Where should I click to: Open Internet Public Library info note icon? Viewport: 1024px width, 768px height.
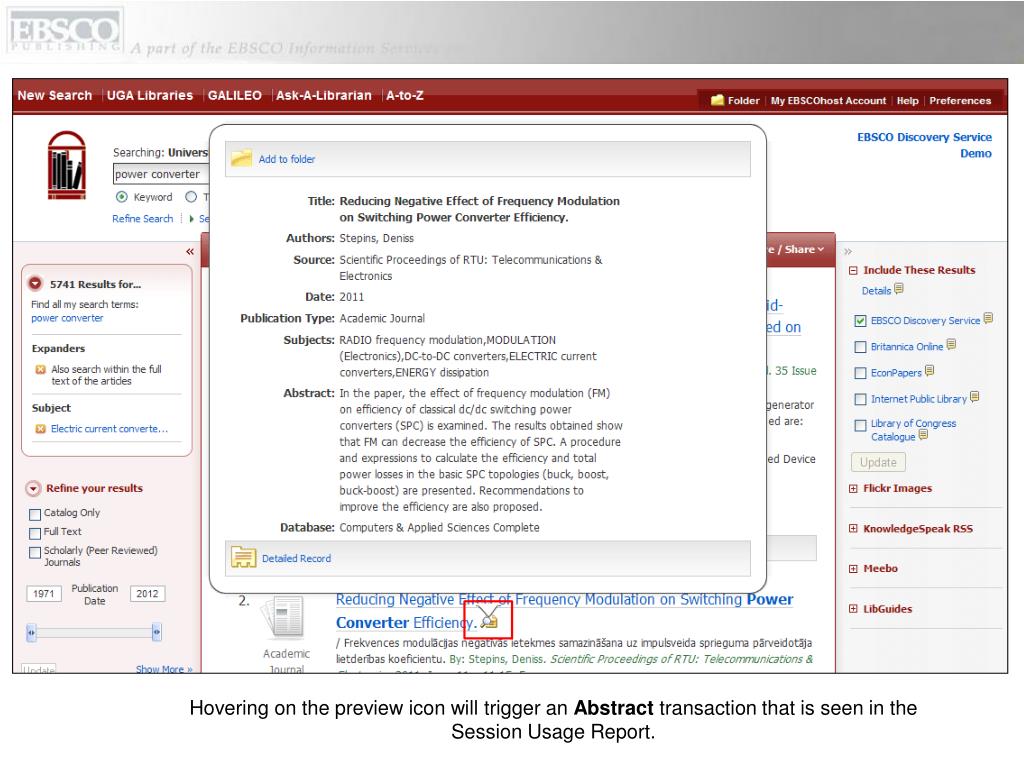974,396
